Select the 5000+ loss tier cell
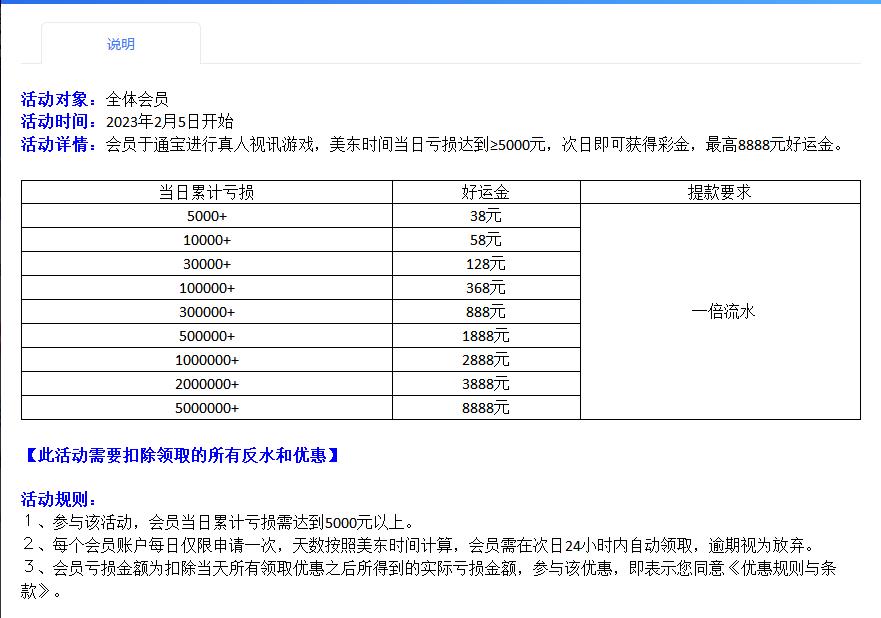The height and width of the screenshot is (618, 881). [207, 216]
